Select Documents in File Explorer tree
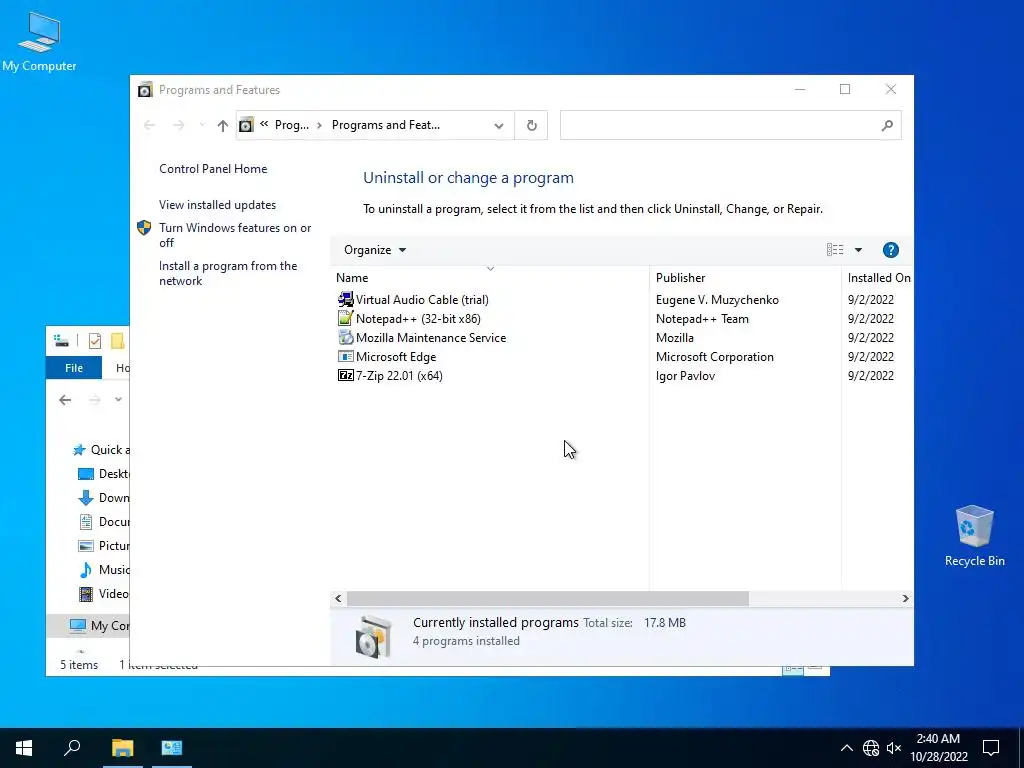 point(103,522)
